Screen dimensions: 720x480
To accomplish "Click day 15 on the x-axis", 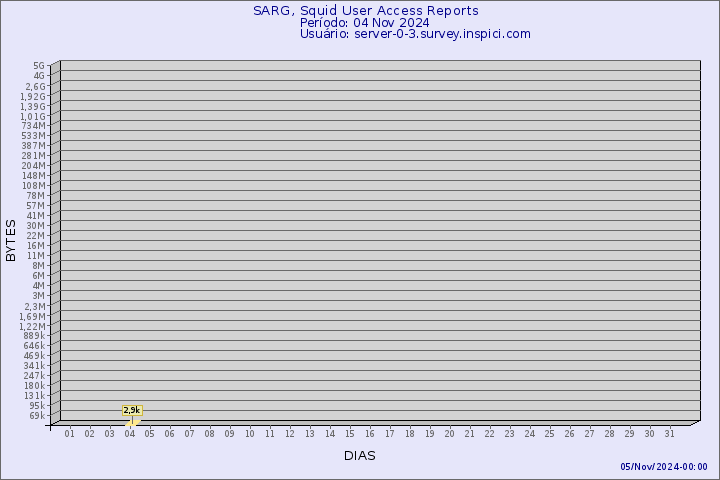I will [350, 434].
